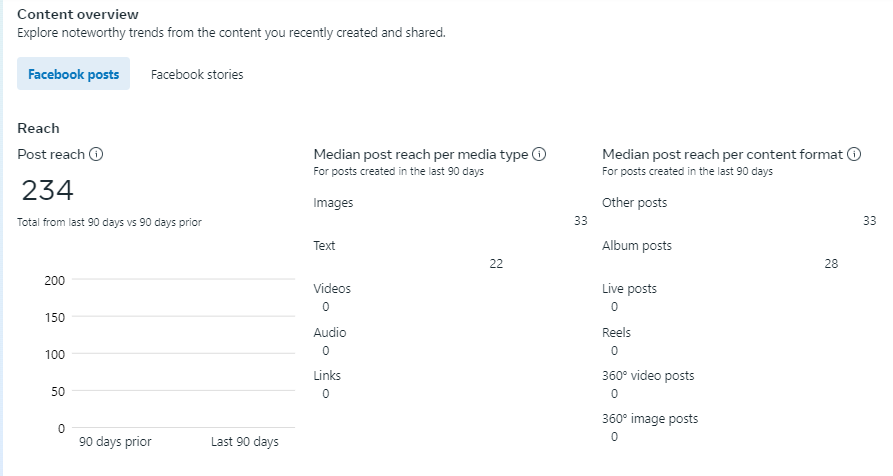Select the Album posts format label
Screen dimensions: 893x476
(637, 246)
